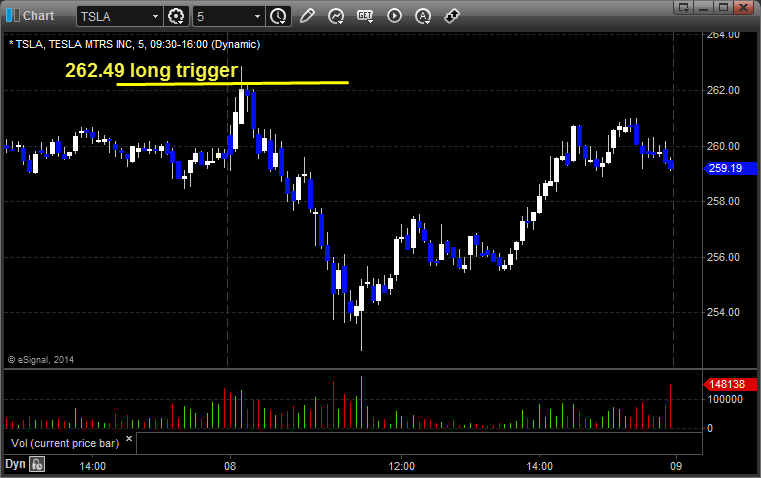This screenshot has height=478, width=761.
Task: Open the GET studies menu icon
Action: click(365, 16)
